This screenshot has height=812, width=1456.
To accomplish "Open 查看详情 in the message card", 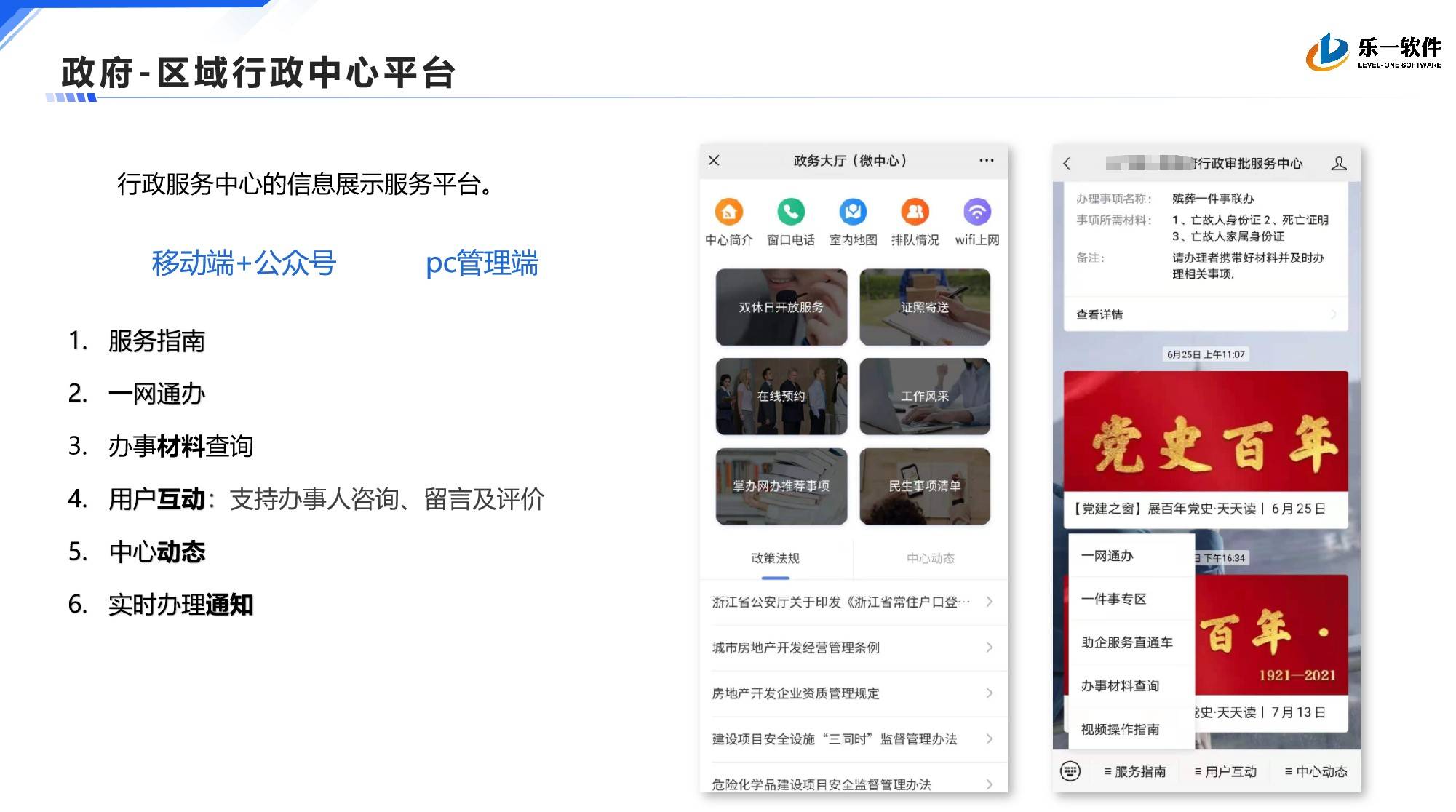I will [1206, 314].
